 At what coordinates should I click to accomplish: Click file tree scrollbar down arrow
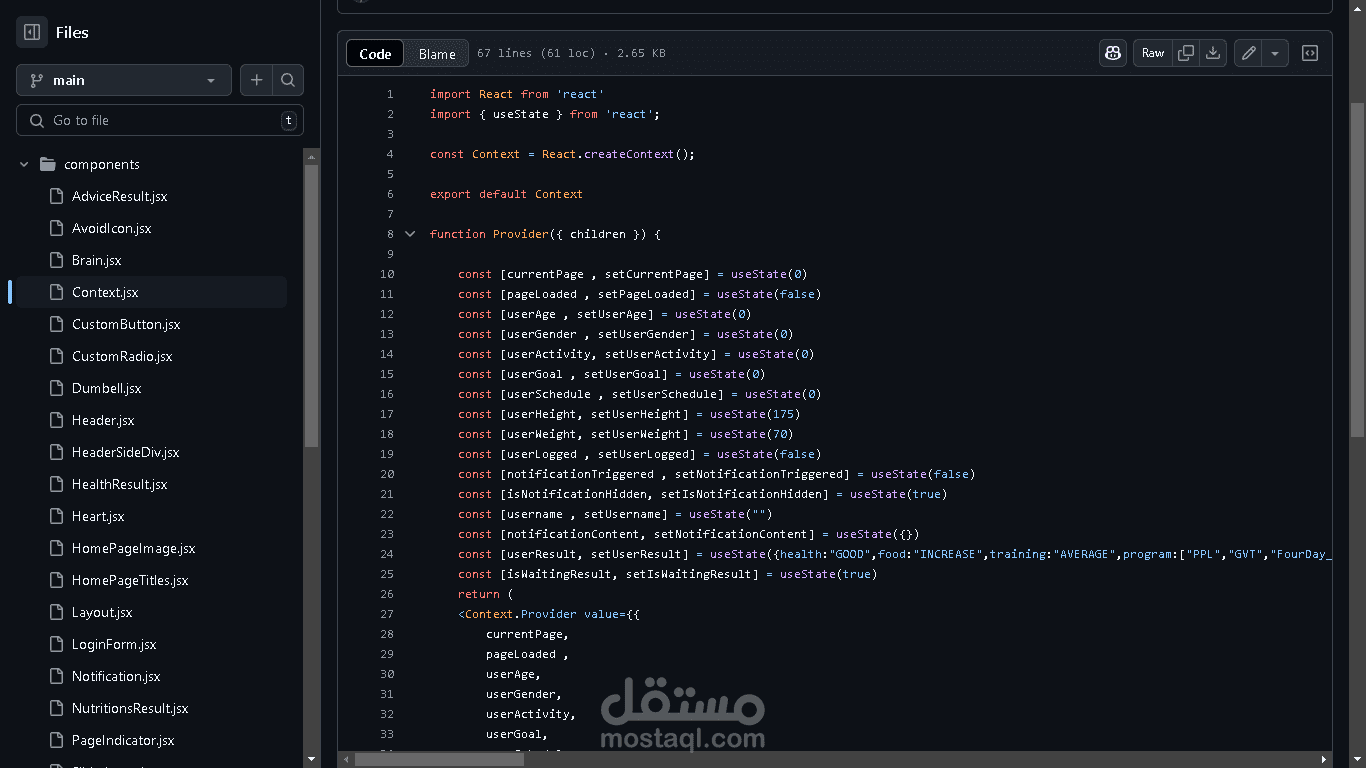(x=312, y=759)
